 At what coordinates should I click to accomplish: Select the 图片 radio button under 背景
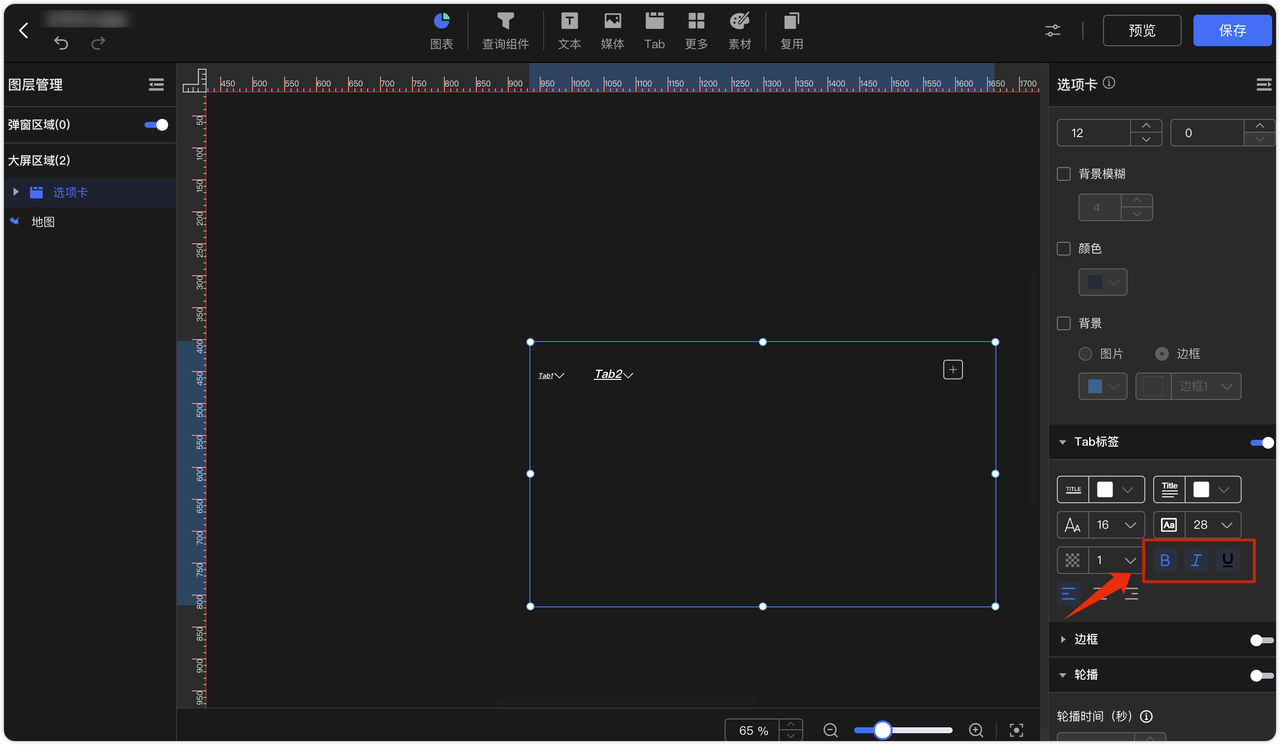coord(1085,353)
